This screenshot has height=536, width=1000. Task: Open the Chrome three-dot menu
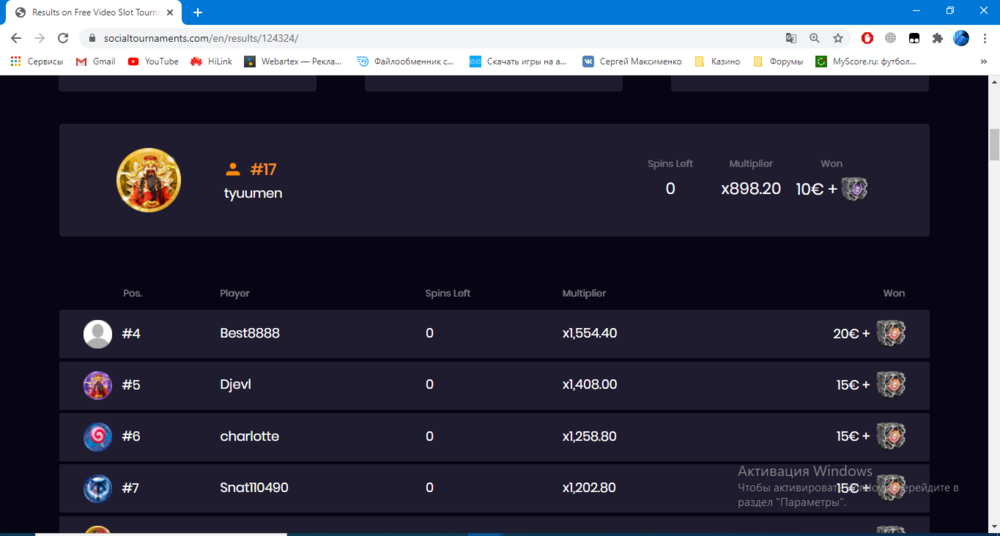(984, 38)
